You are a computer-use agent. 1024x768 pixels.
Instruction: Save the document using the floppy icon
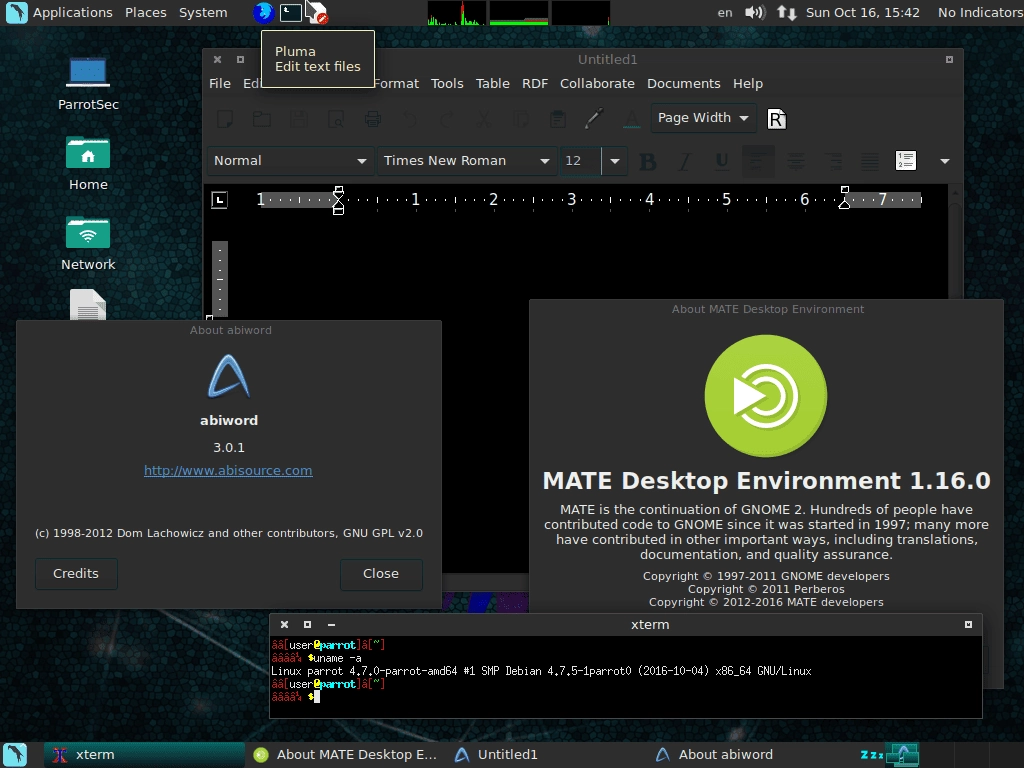click(x=299, y=119)
